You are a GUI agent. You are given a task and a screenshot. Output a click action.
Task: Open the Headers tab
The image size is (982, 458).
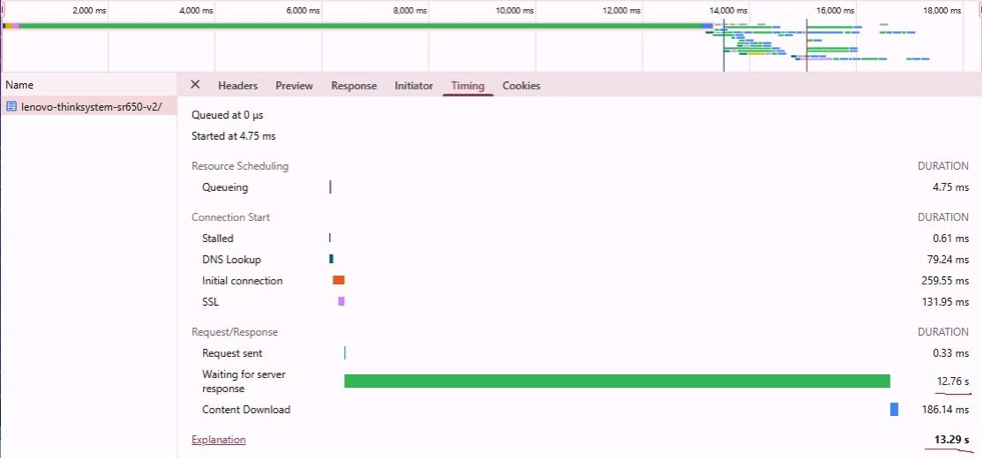point(237,86)
